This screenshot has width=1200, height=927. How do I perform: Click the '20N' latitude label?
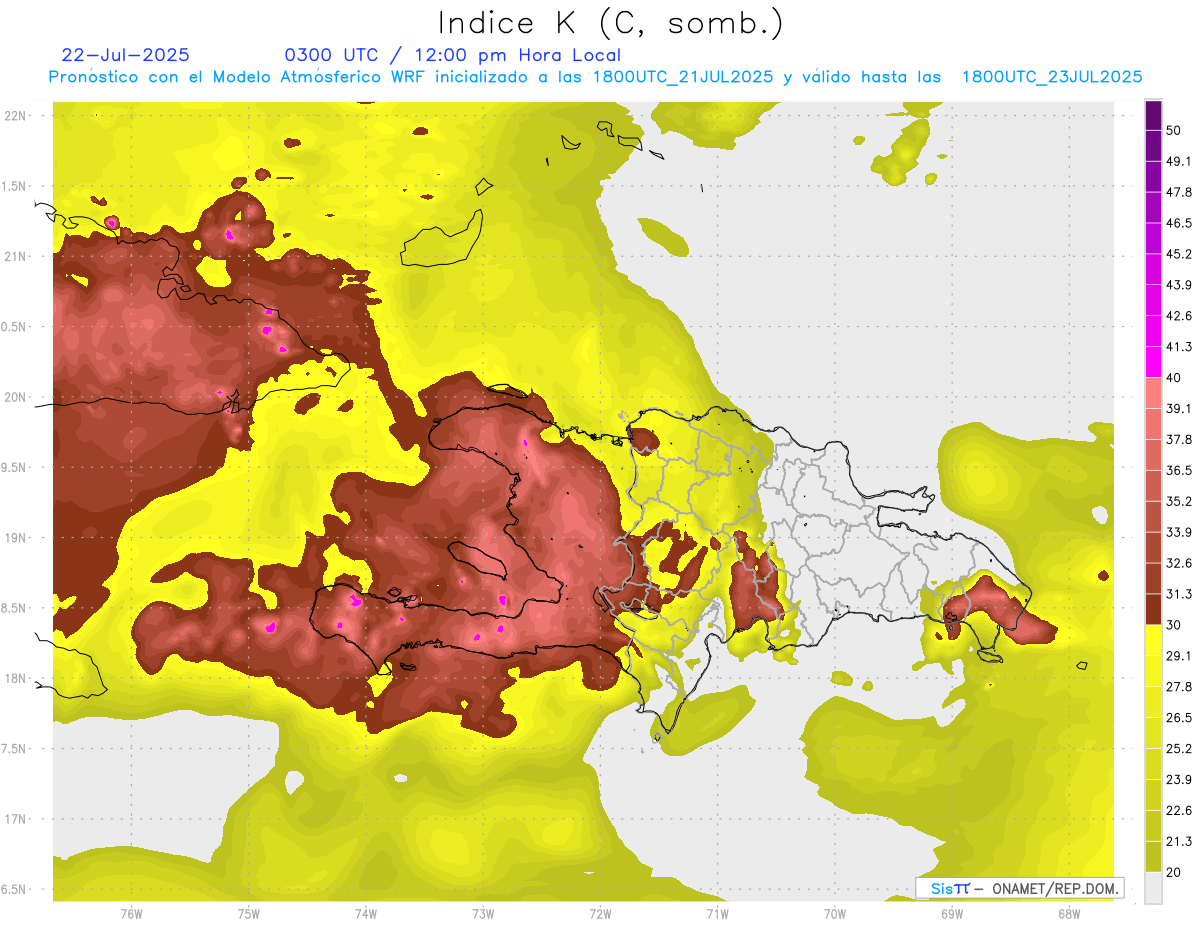coord(15,397)
